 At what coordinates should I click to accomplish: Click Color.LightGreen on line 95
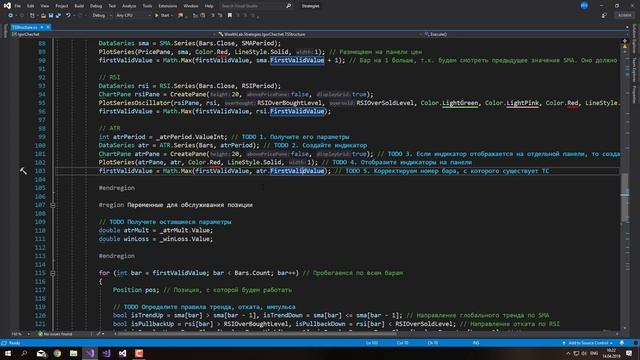[x=449, y=103]
